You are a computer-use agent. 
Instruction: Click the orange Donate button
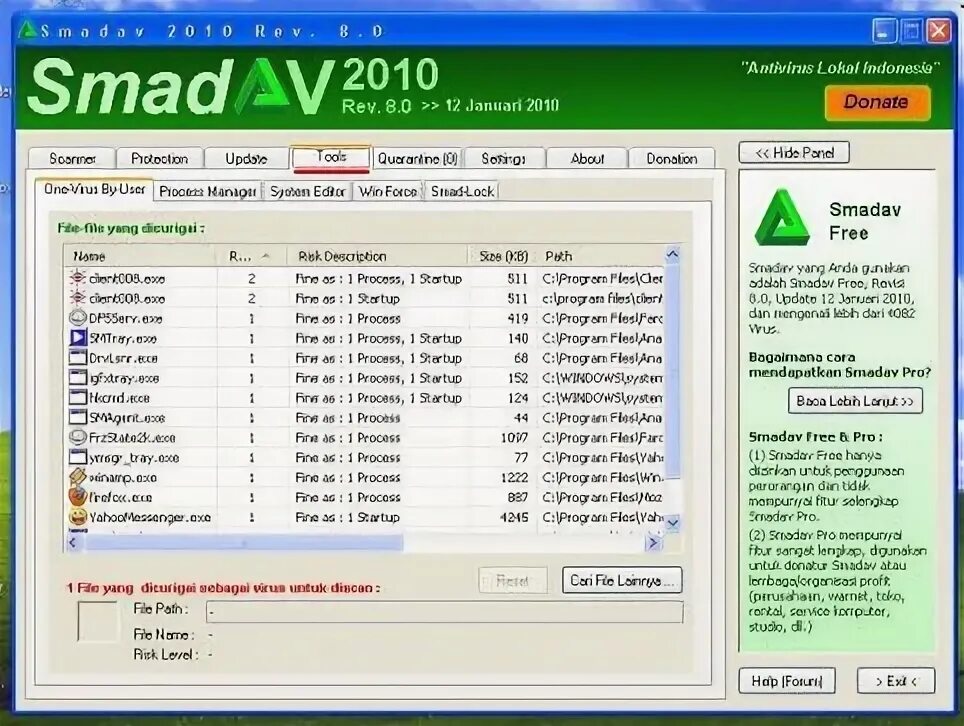(x=877, y=102)
